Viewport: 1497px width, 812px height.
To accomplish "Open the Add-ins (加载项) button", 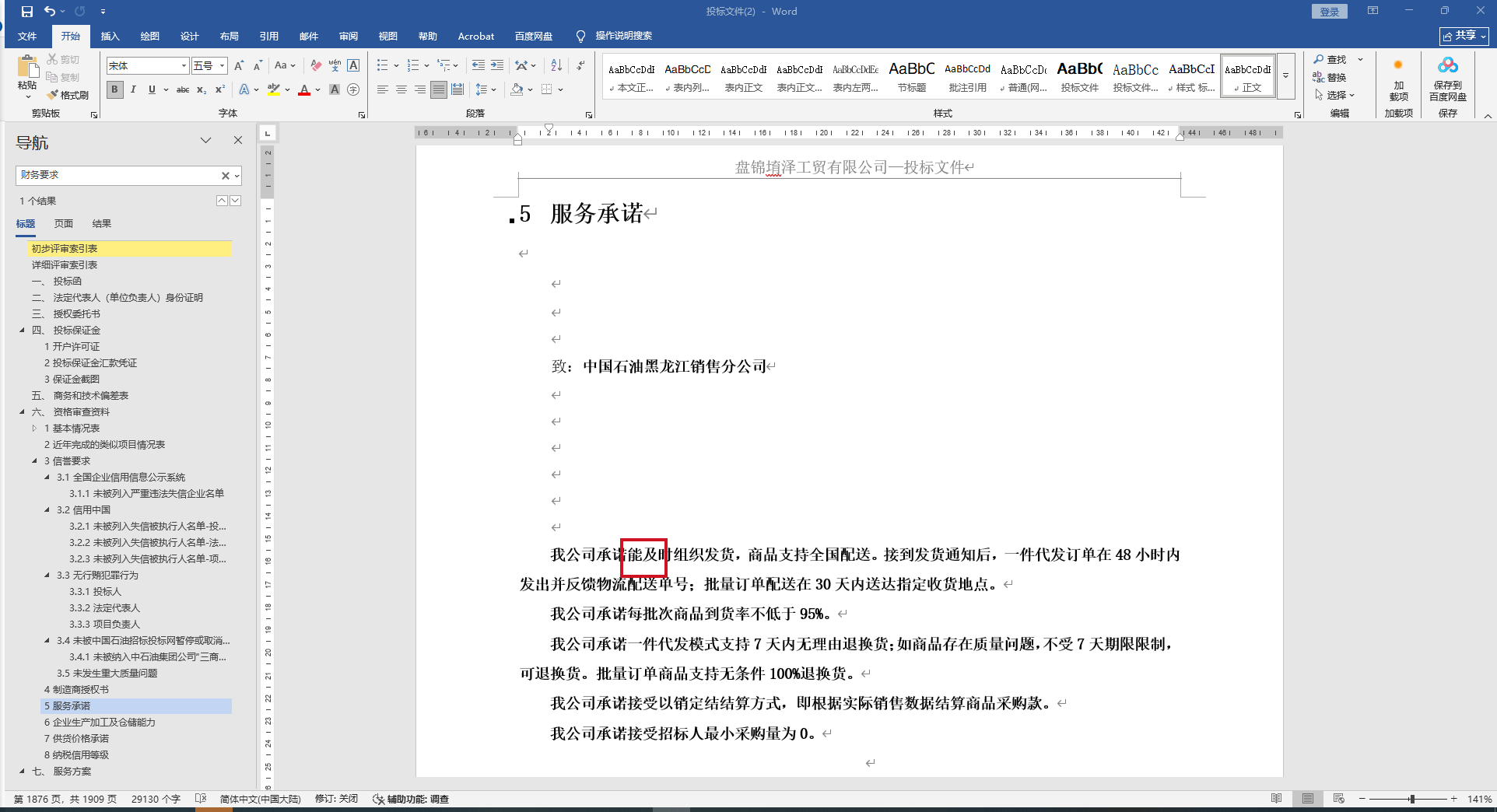I will [1398, 81].
